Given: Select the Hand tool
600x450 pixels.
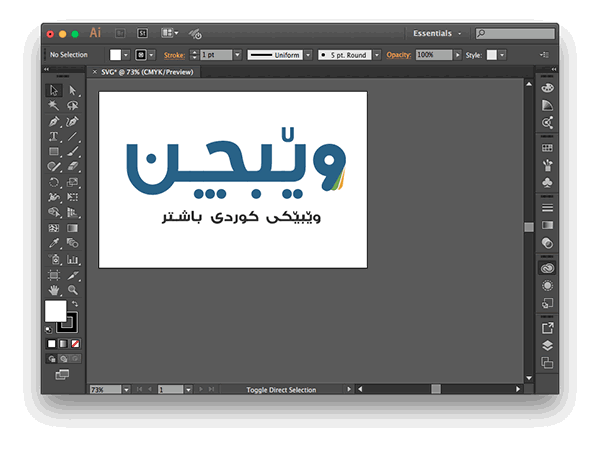Looking at the screenshot, I should point(54,290).
